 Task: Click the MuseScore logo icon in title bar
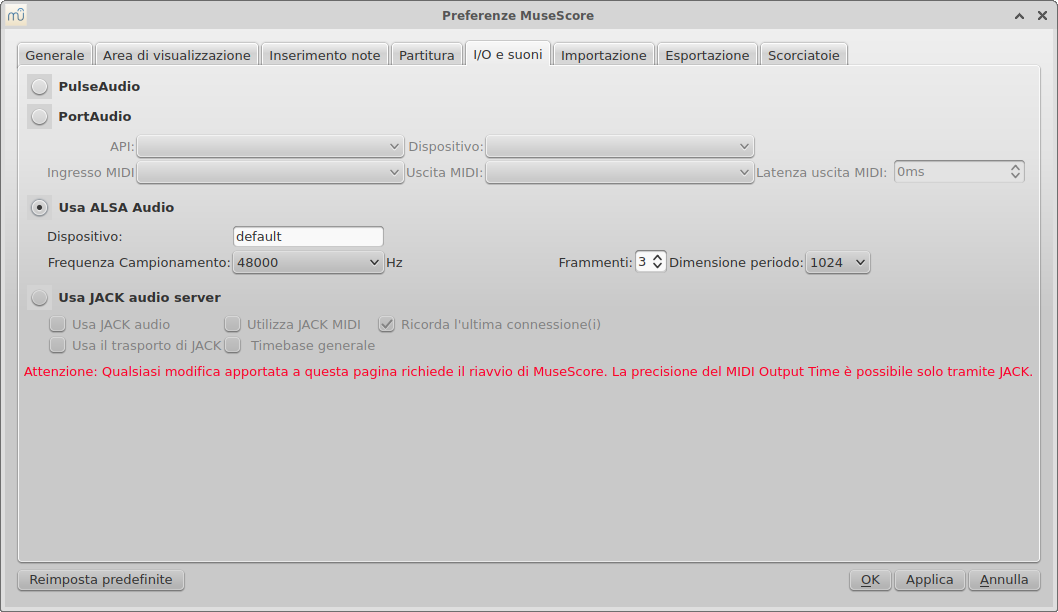click(x=16, y=15)
